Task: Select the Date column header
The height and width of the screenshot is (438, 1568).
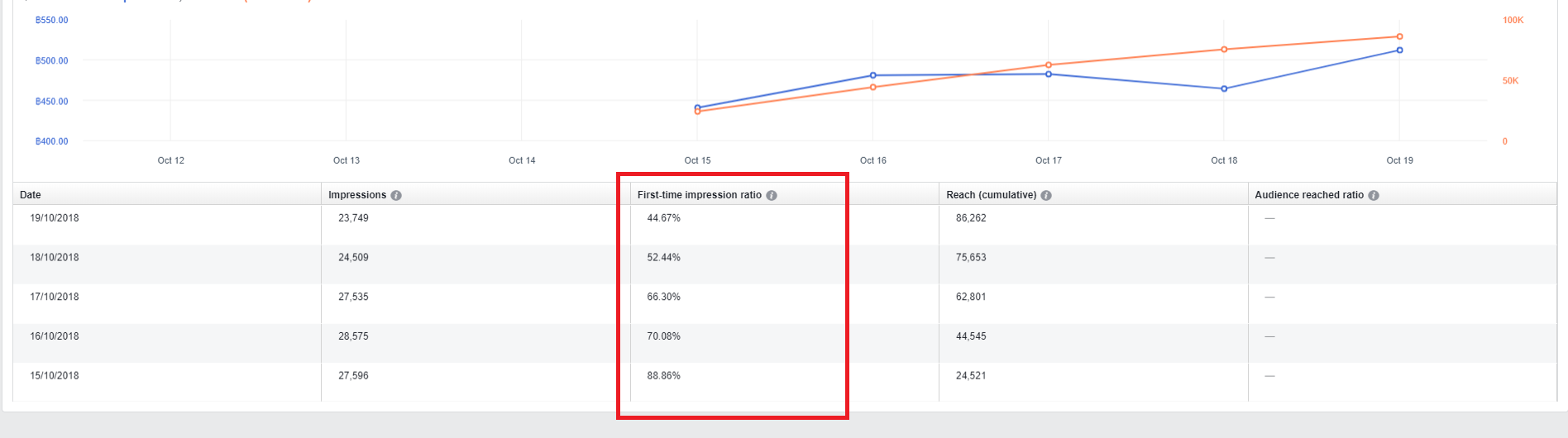Action: pos(31,195)
